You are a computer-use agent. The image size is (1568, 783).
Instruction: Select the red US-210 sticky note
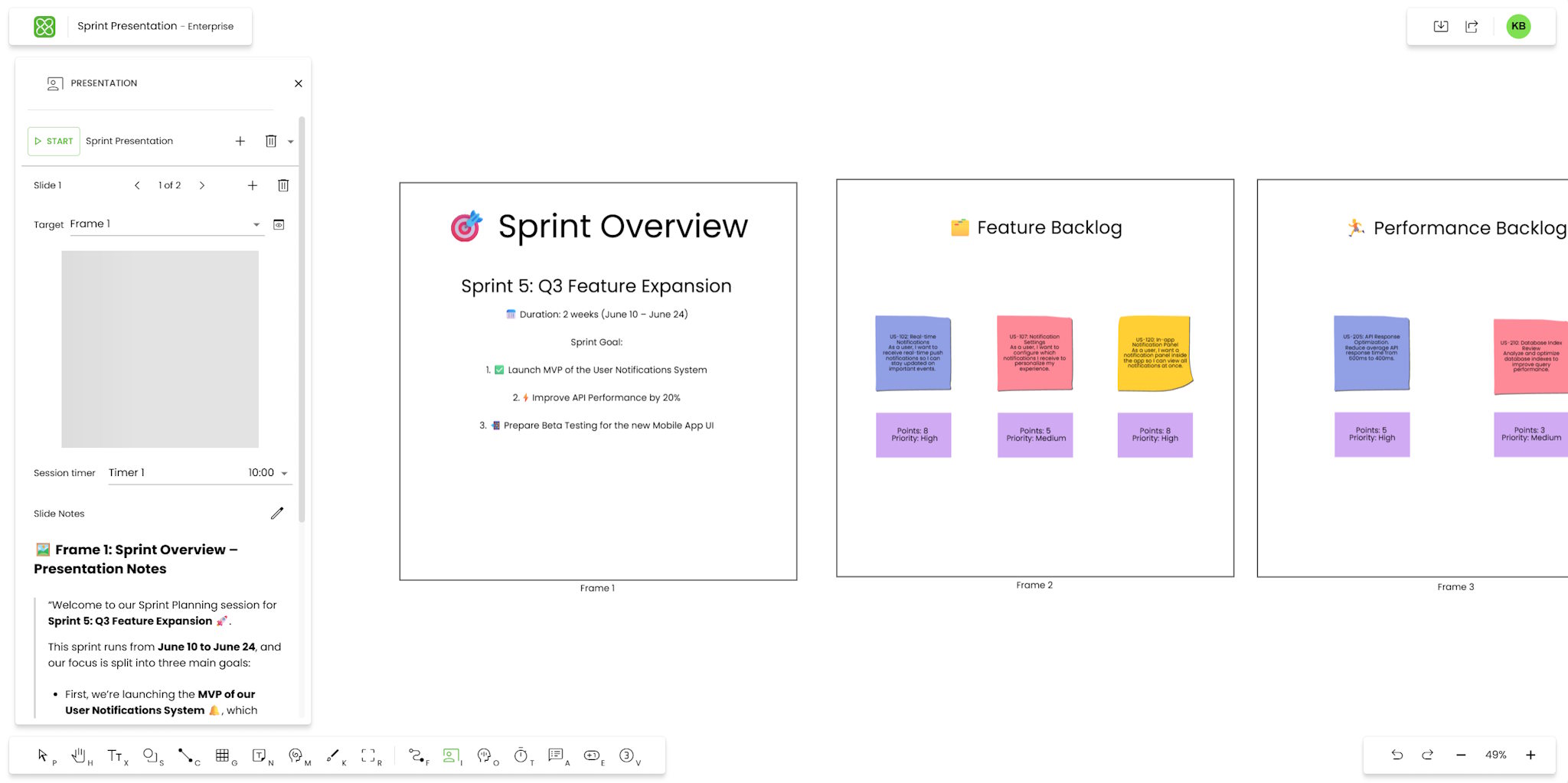(x=1531, y=357)
